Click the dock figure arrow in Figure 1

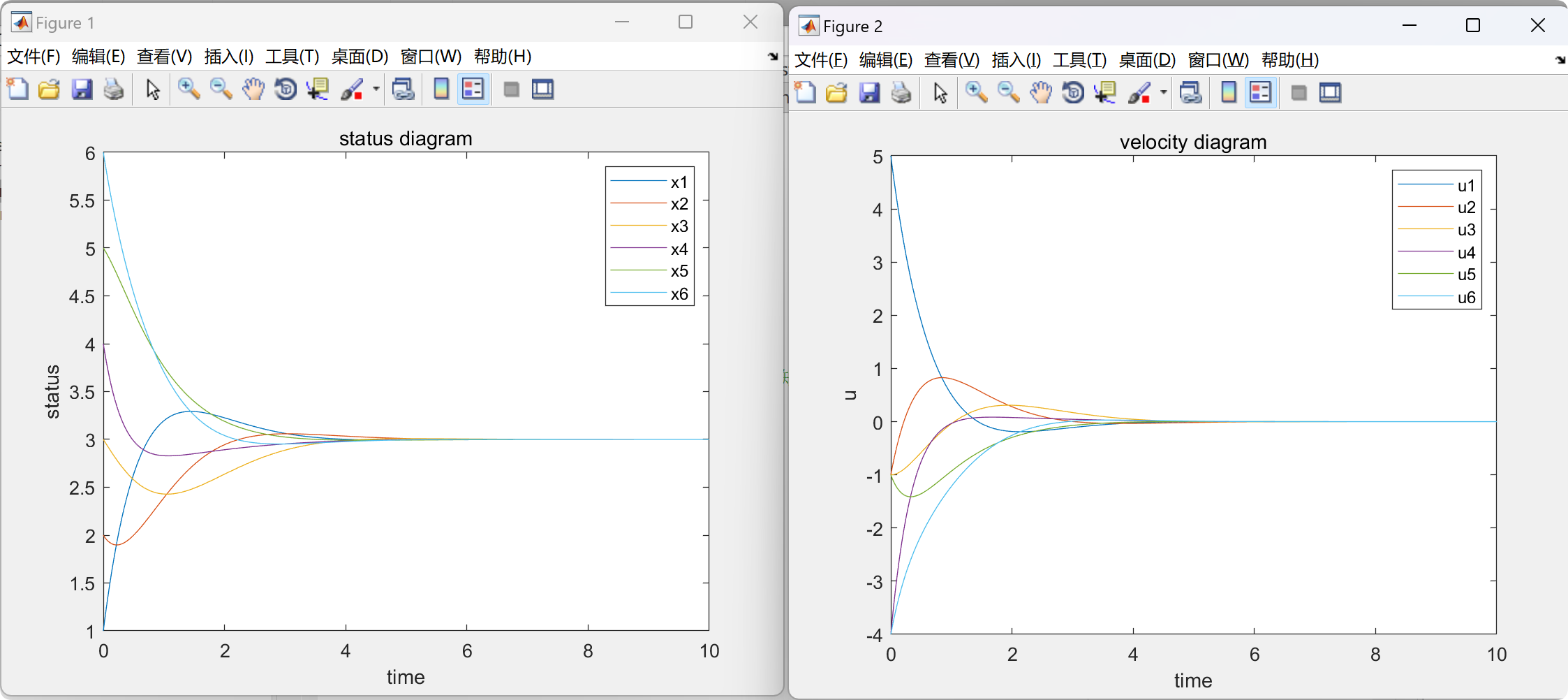coord(772,57)
